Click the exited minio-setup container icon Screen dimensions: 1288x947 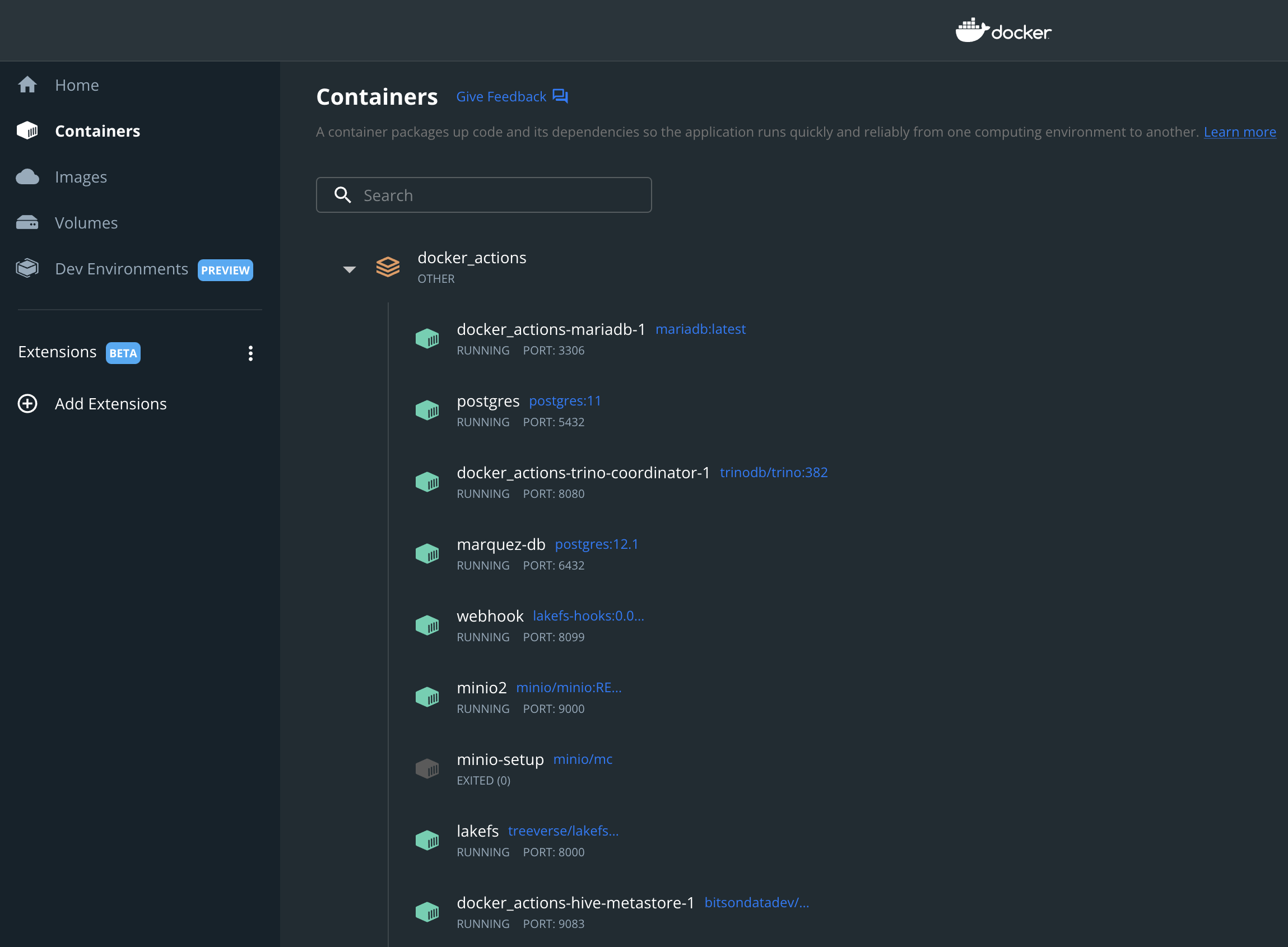(427, 769)
